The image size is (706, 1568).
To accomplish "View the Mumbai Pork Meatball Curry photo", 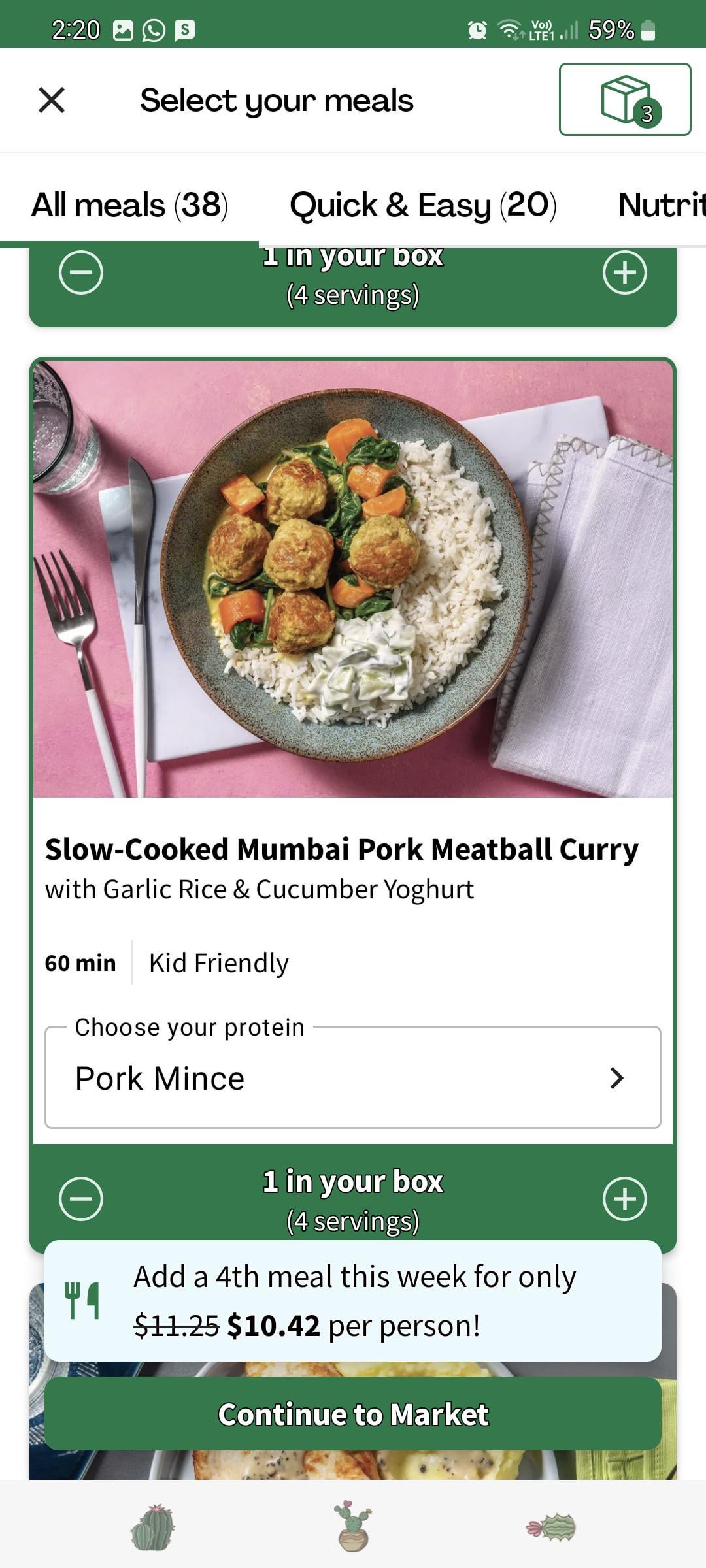I will pos(352,578).
